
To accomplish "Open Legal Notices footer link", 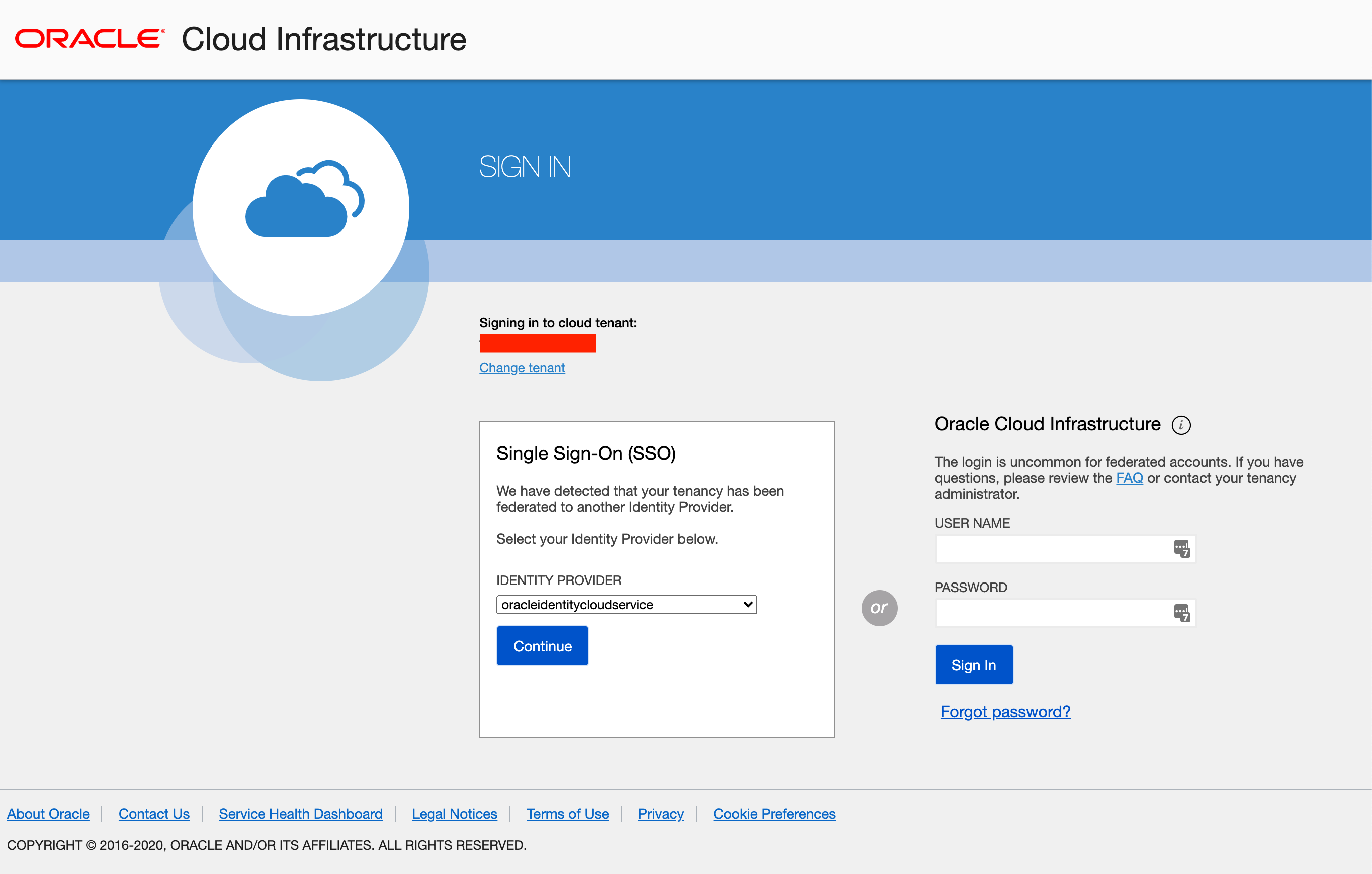I will click(454, 814).
